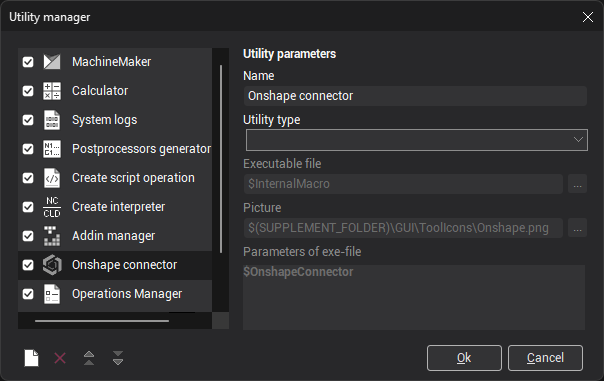
Task: Uncheck the Calculator checkbox
Action: coord(28,91)
